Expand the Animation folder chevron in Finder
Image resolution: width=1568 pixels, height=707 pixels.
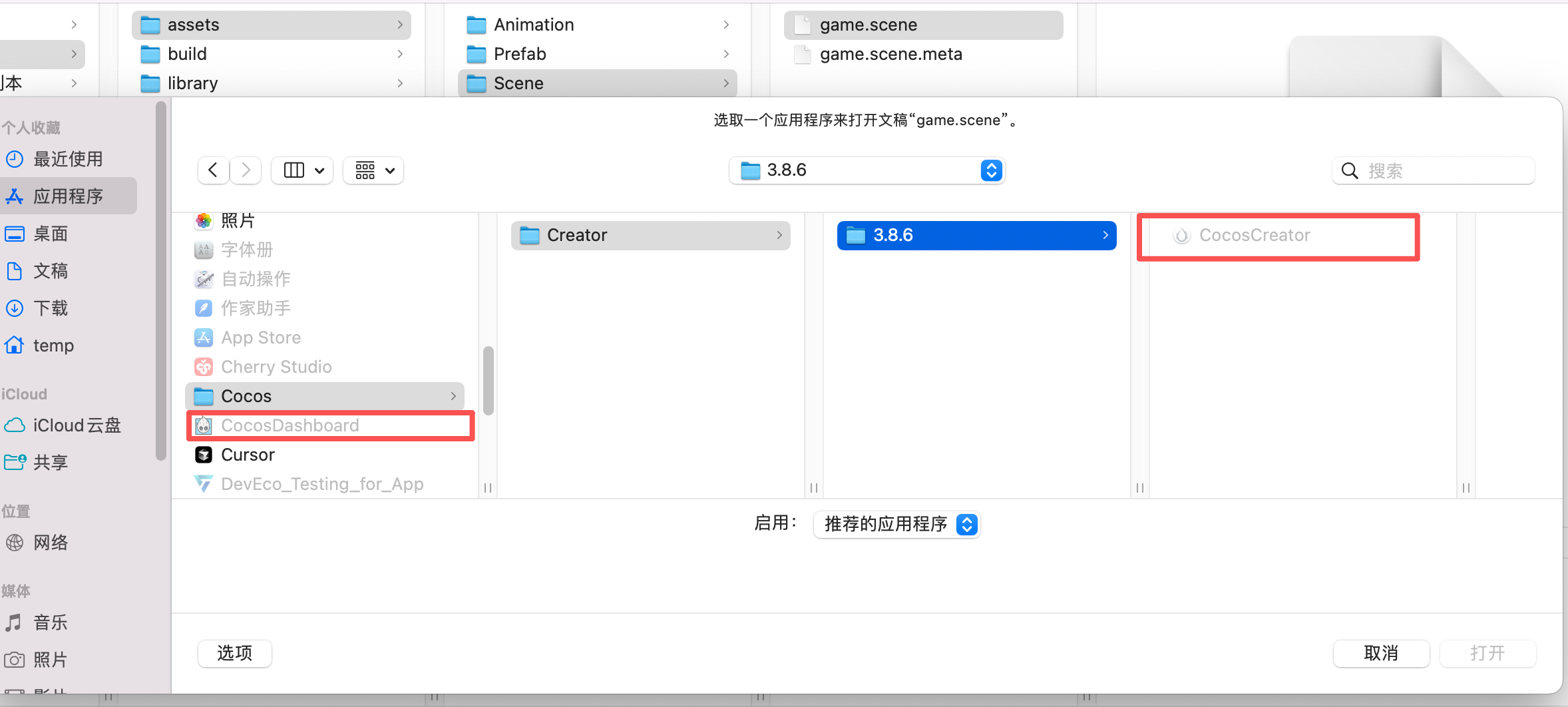(x=726, y=25)
